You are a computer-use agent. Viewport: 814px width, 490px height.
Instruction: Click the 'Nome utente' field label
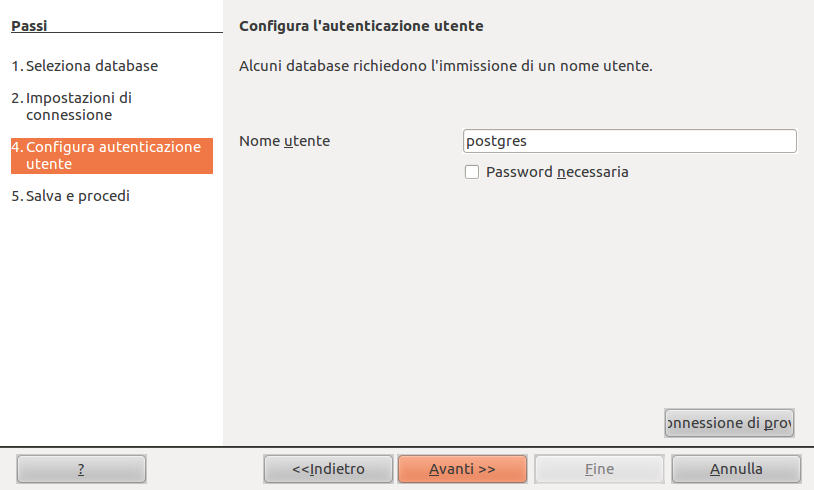click(x=284, y=141)
